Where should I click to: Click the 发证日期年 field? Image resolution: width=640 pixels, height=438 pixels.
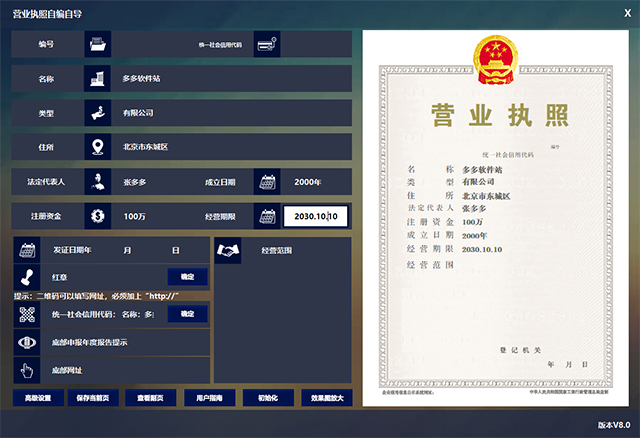(x=72, y=250)
